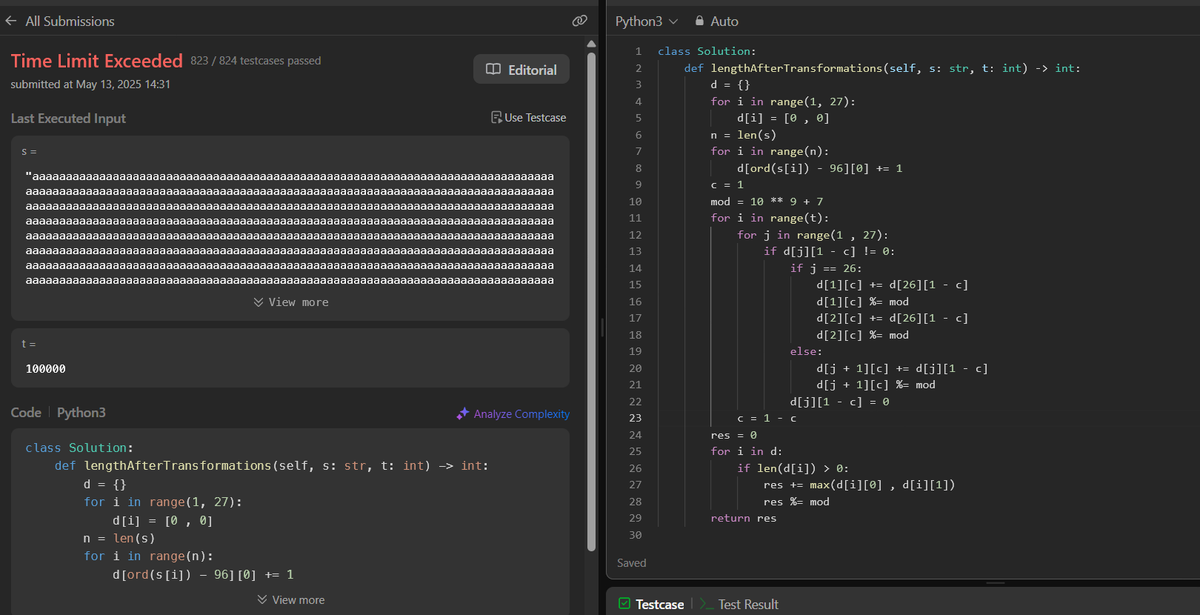Screen dimensions: 1200x615
Task: Expand input with View more under string
Action: click(291, 302)
